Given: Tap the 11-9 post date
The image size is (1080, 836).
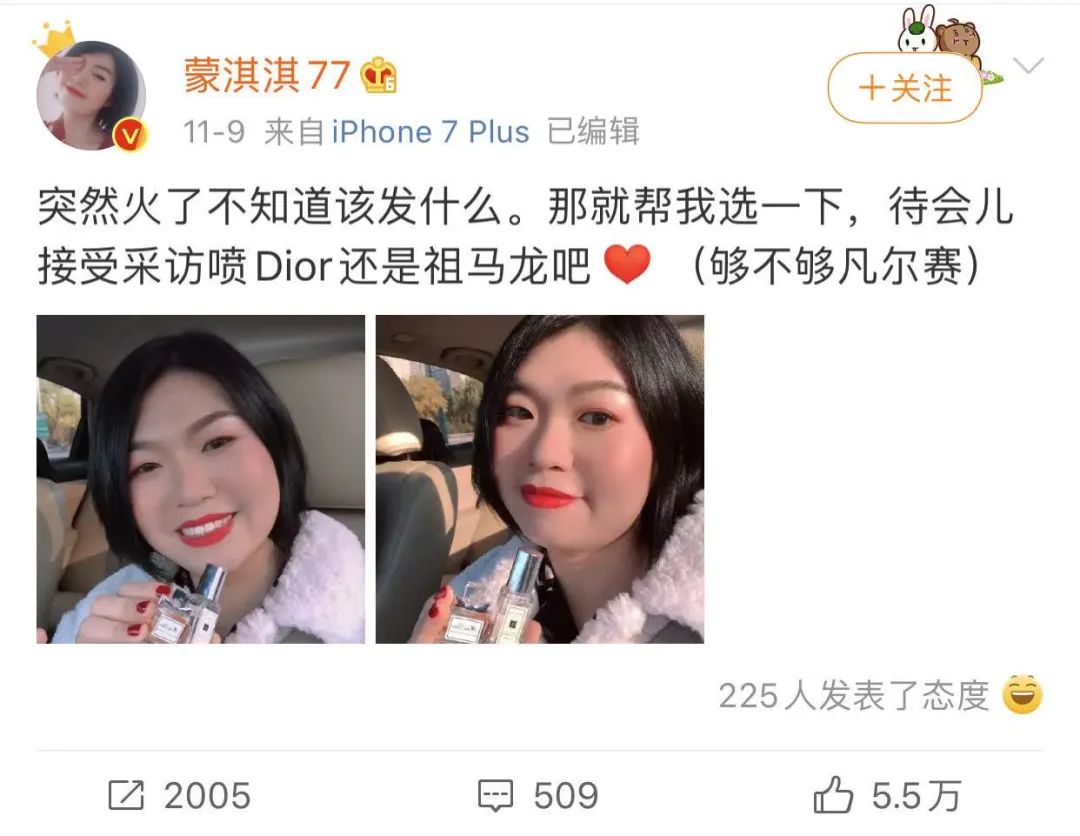Looking at the screenshot, I should point(214,132).
